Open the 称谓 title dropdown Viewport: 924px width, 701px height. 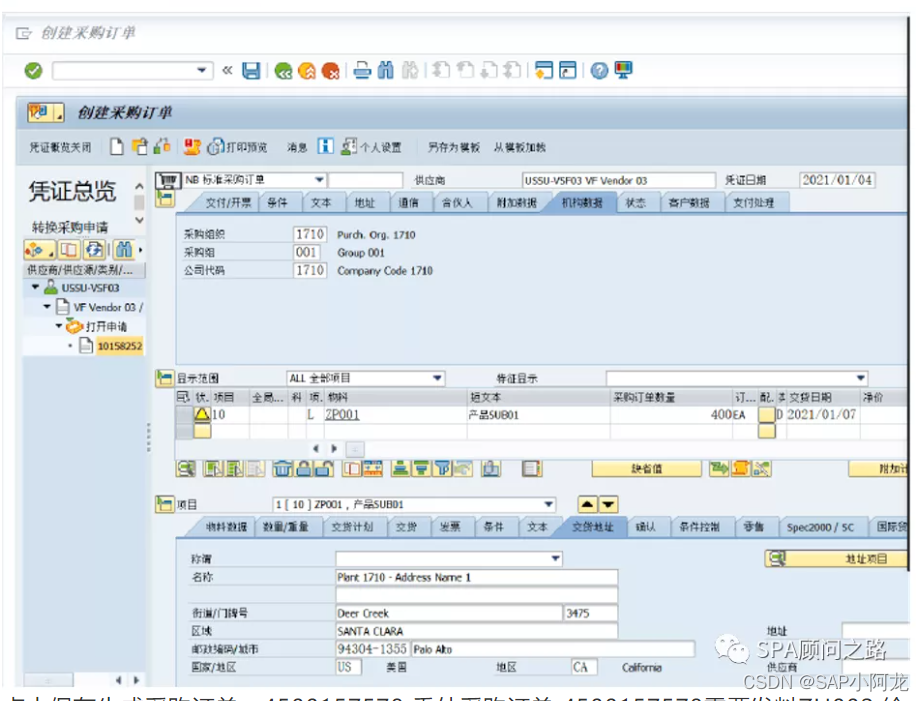click(555, 558)
